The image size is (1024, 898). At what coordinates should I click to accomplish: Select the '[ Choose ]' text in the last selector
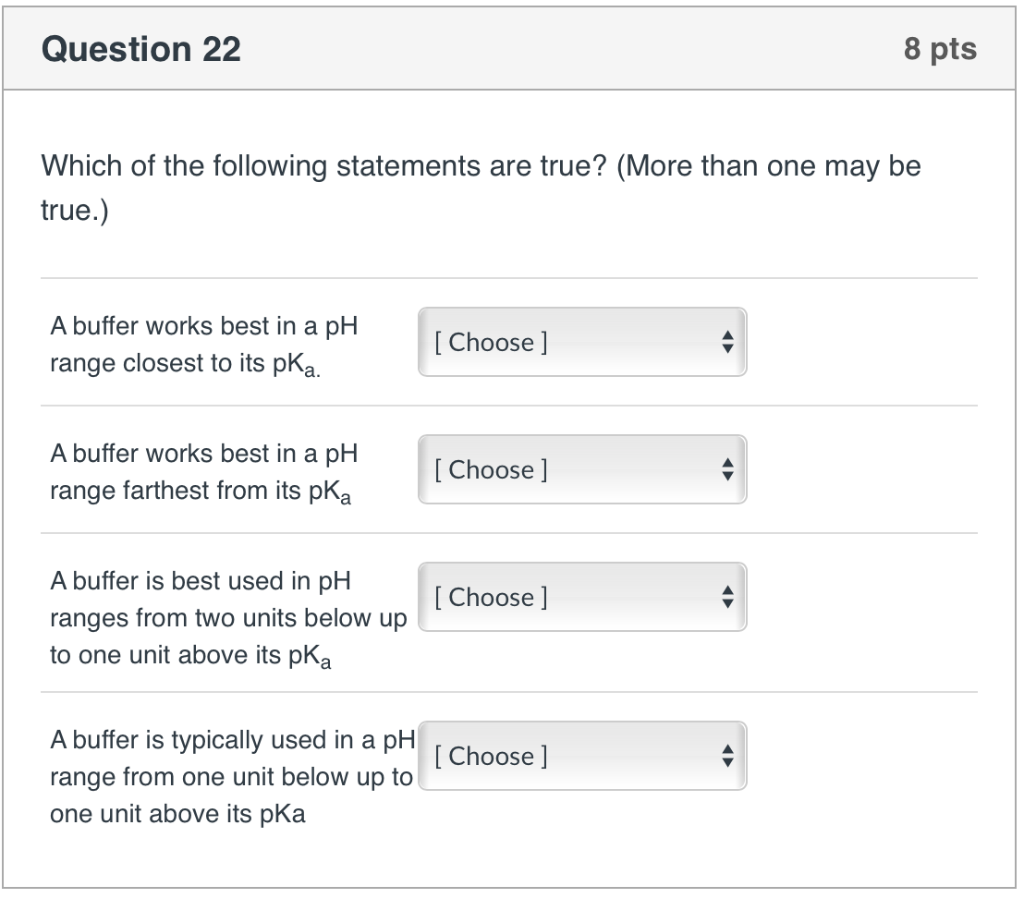(490, 756)
